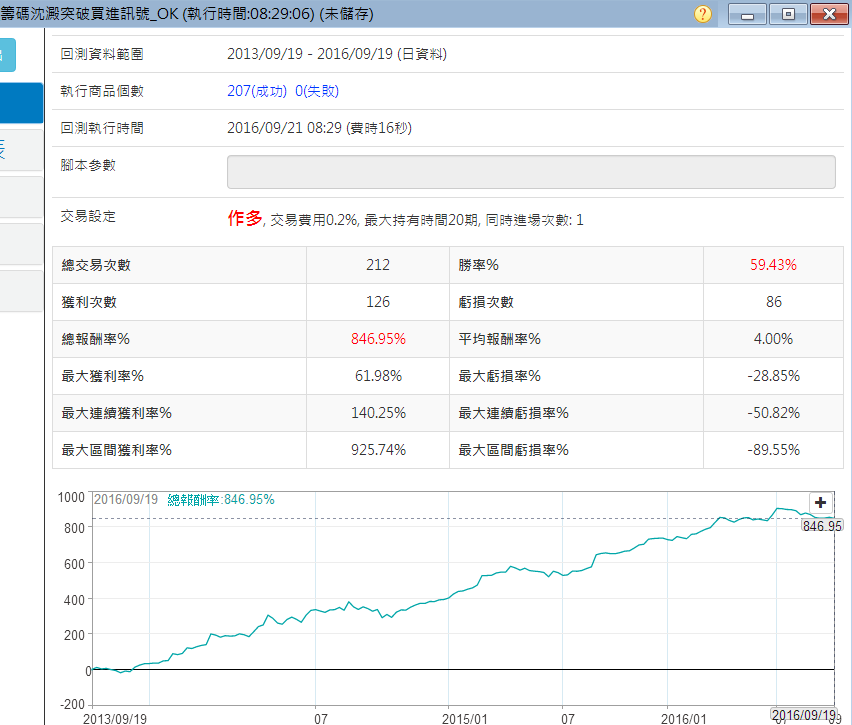
Task: Open the blank sidebar tab directly below 表
Action: point(20,197)
